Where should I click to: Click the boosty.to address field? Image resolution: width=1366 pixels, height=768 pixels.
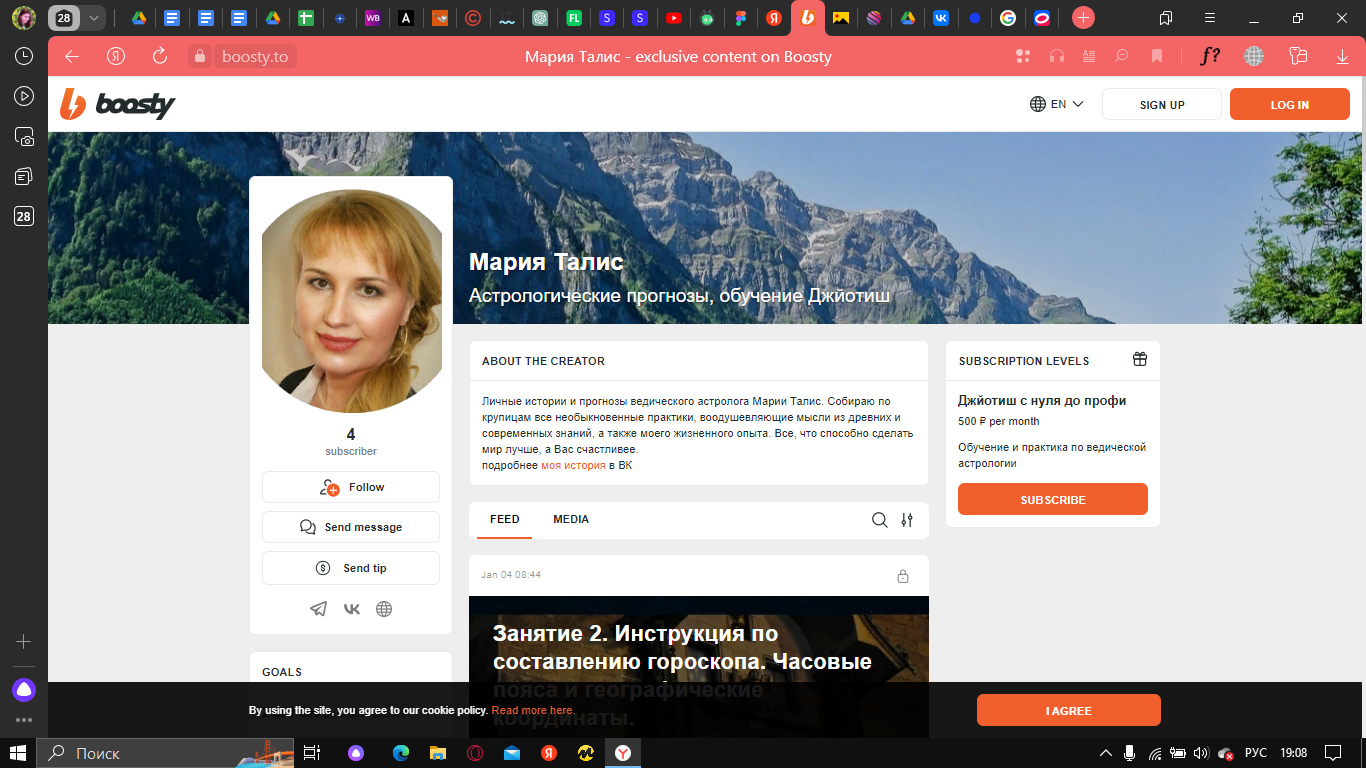point(255,57)
